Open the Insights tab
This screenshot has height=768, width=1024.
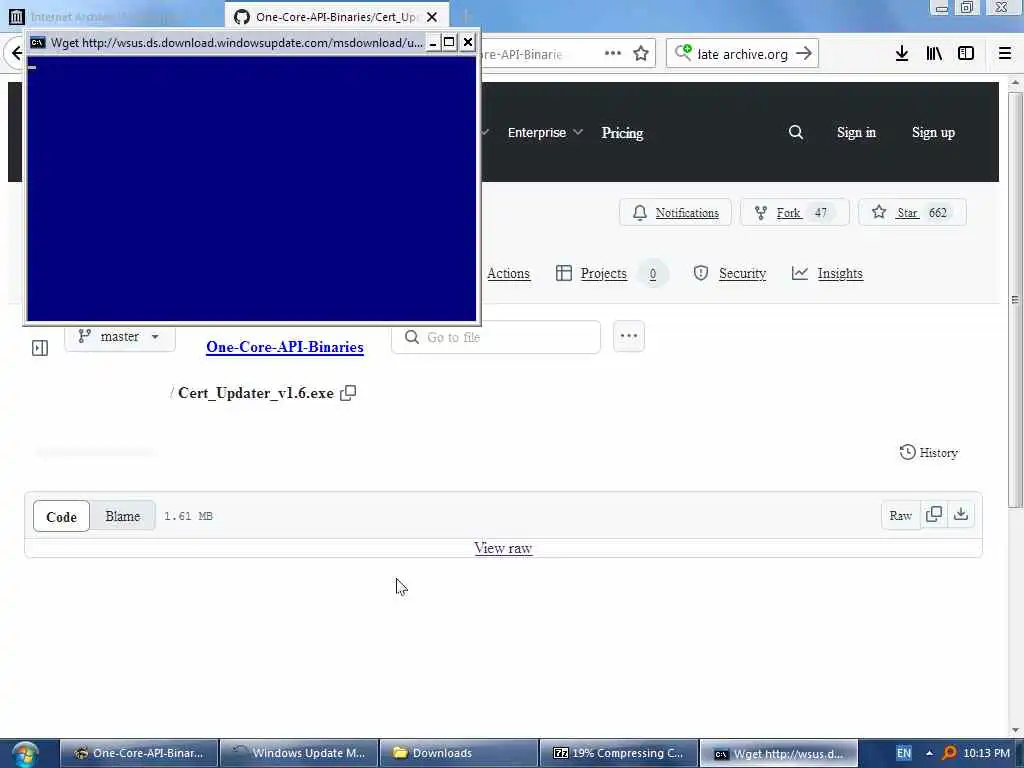click(827, 274)
